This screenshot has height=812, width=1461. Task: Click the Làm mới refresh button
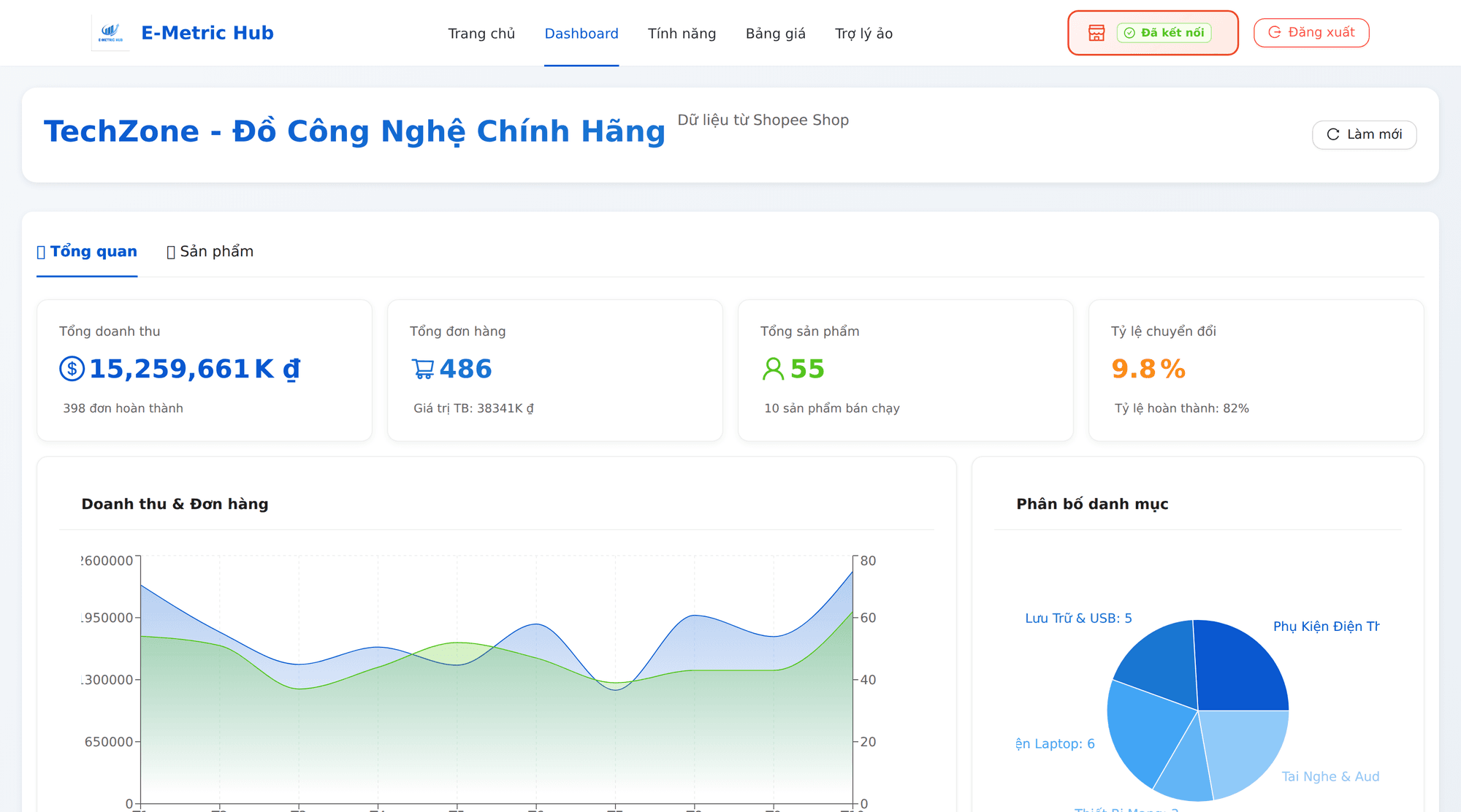coord(1364,134)
